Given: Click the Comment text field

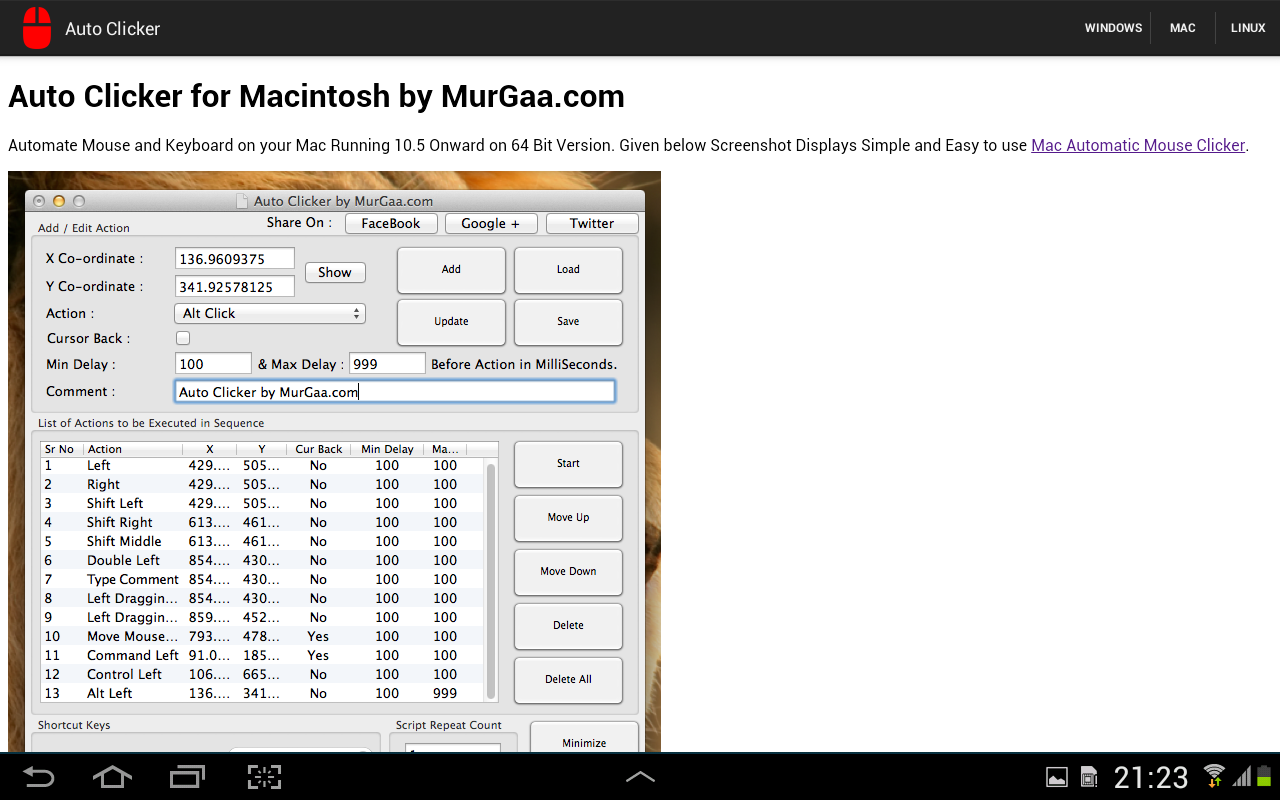Looking at the screenshot, I should 395,392.
